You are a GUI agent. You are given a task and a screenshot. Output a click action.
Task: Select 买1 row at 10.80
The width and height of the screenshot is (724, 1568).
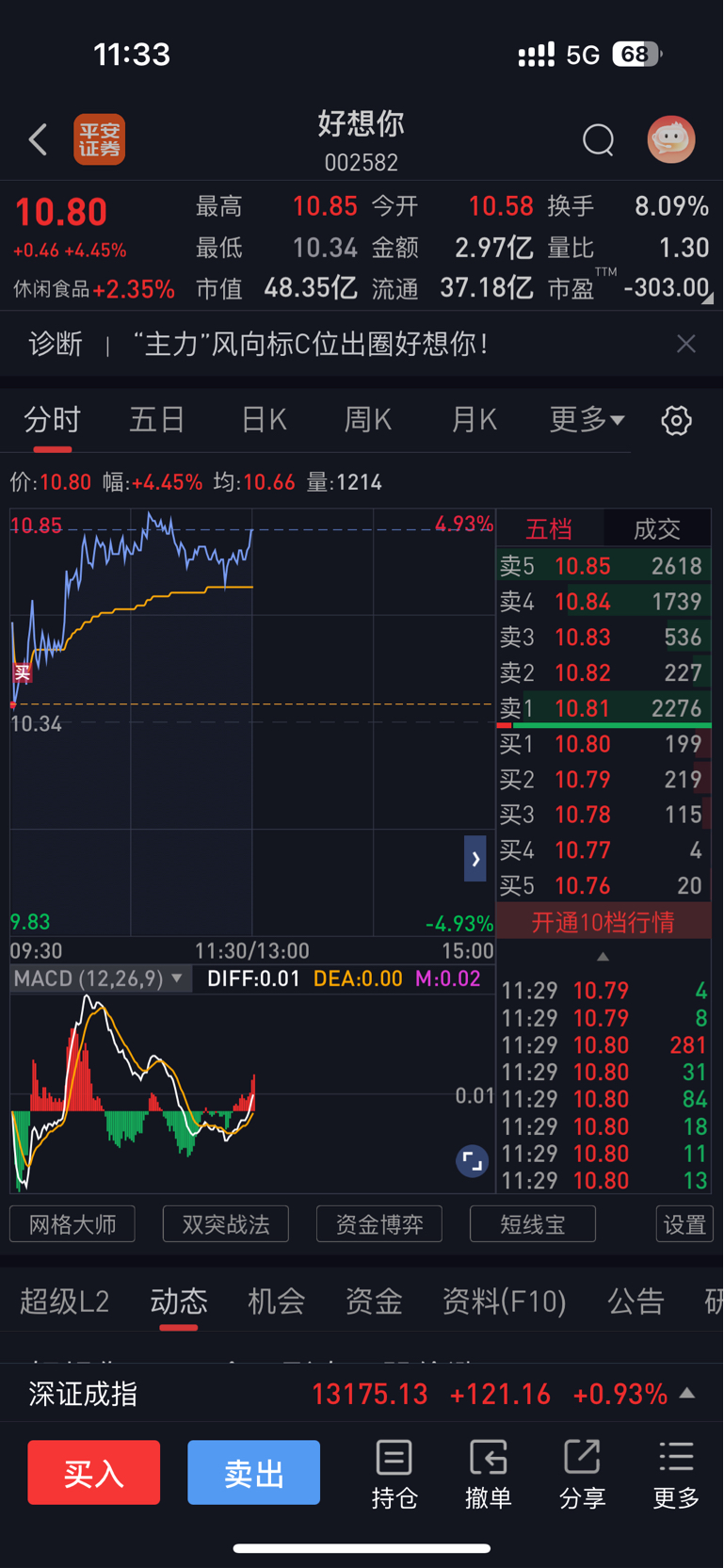click(603, 744)
